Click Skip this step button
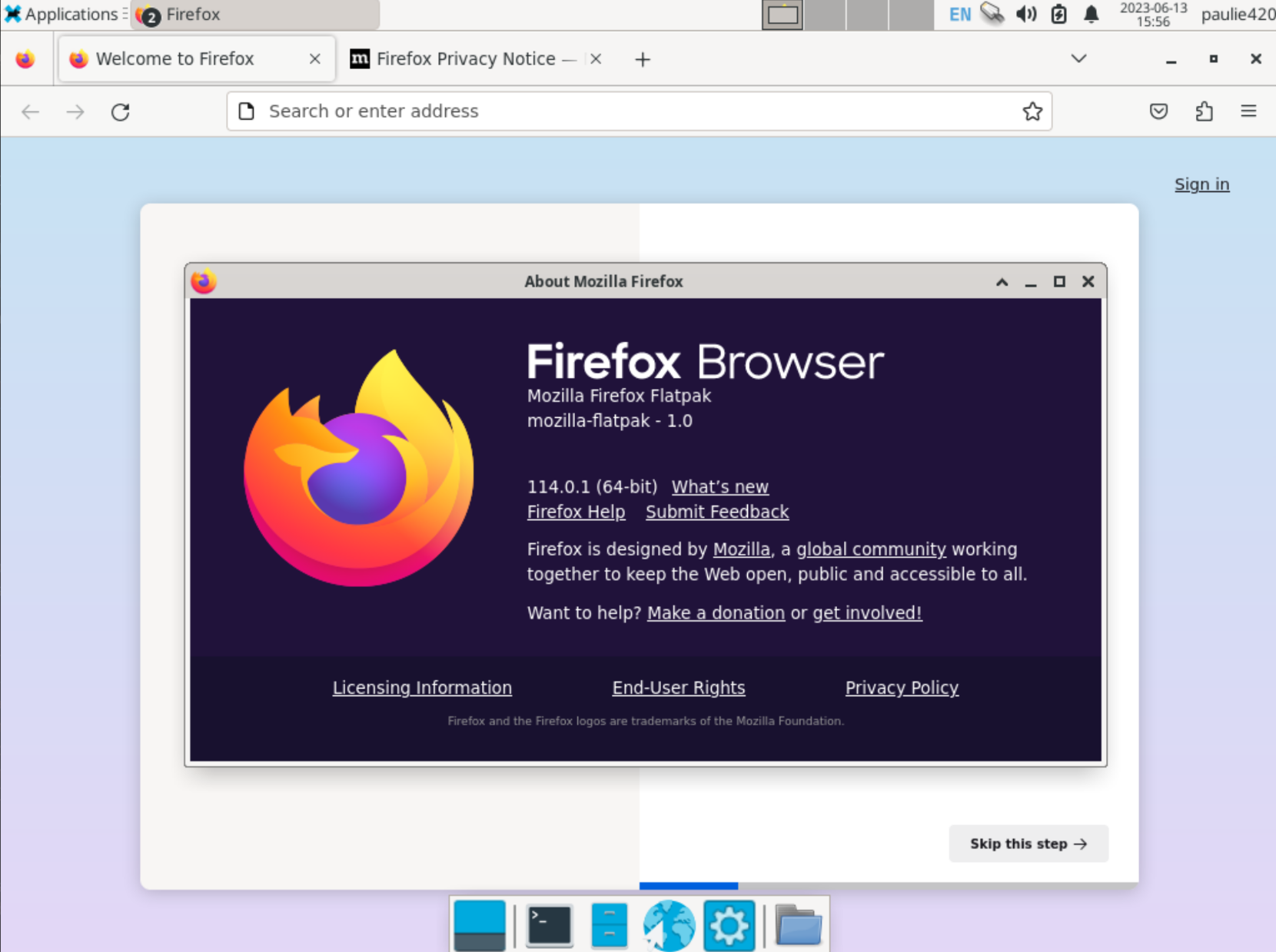The height and width of the screenshot is (952, 1276). [x=1028, y=844]
